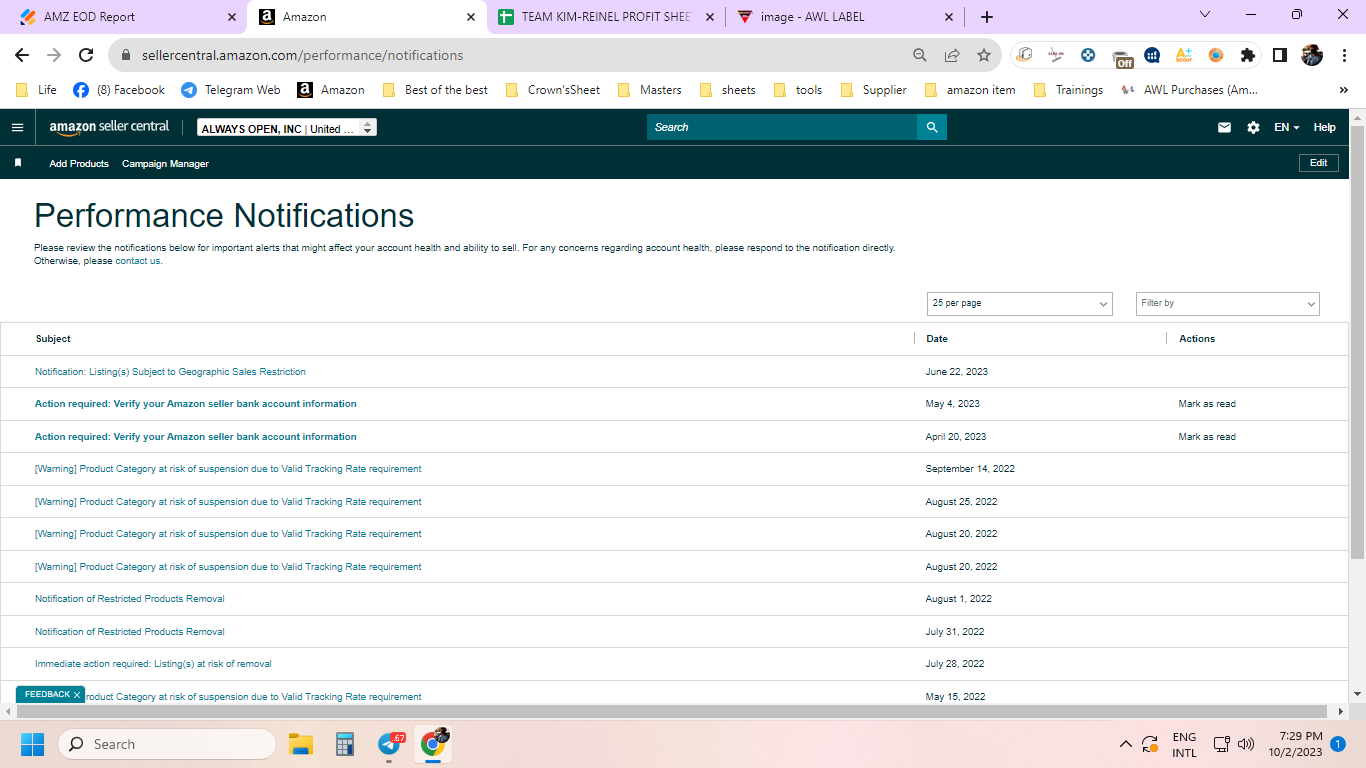The height and width of the screenshot is (768, 1366).
Task: Click the Edit button in the favorites bar
Action: point(1318,163)
